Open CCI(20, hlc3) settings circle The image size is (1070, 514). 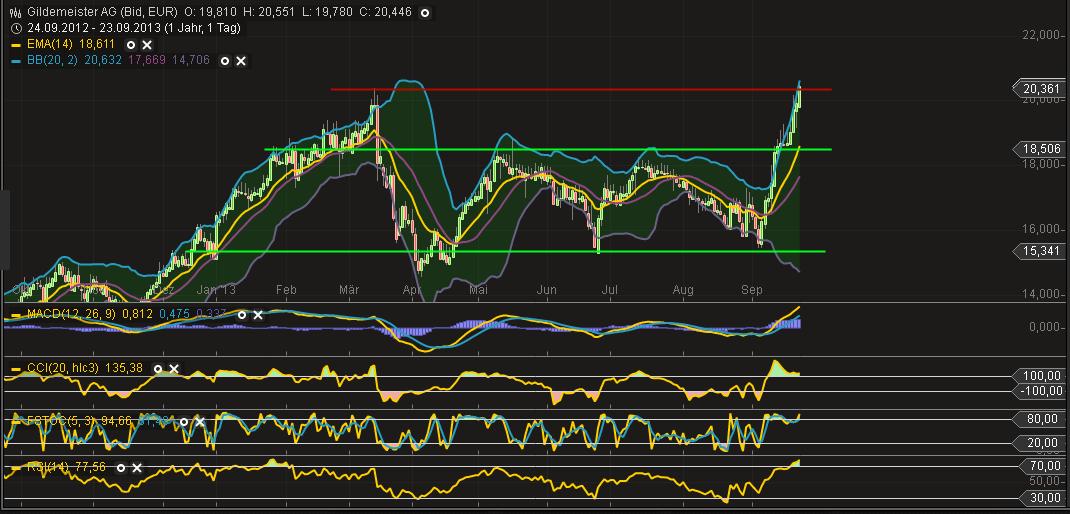(x=157, y=368)
